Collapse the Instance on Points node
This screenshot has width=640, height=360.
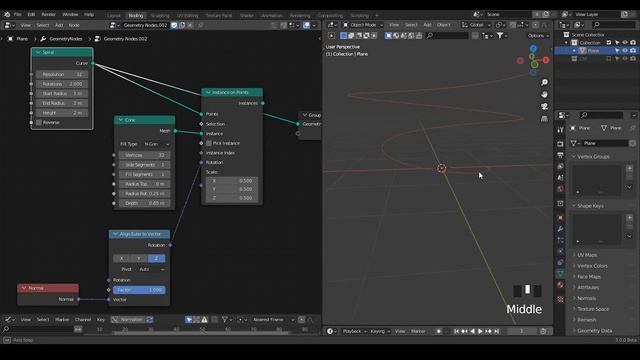point(208,93)
